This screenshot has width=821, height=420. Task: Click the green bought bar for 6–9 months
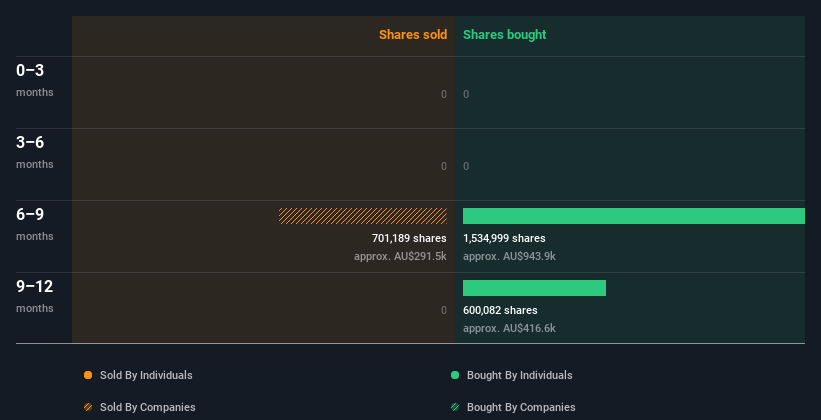(634, 216)
